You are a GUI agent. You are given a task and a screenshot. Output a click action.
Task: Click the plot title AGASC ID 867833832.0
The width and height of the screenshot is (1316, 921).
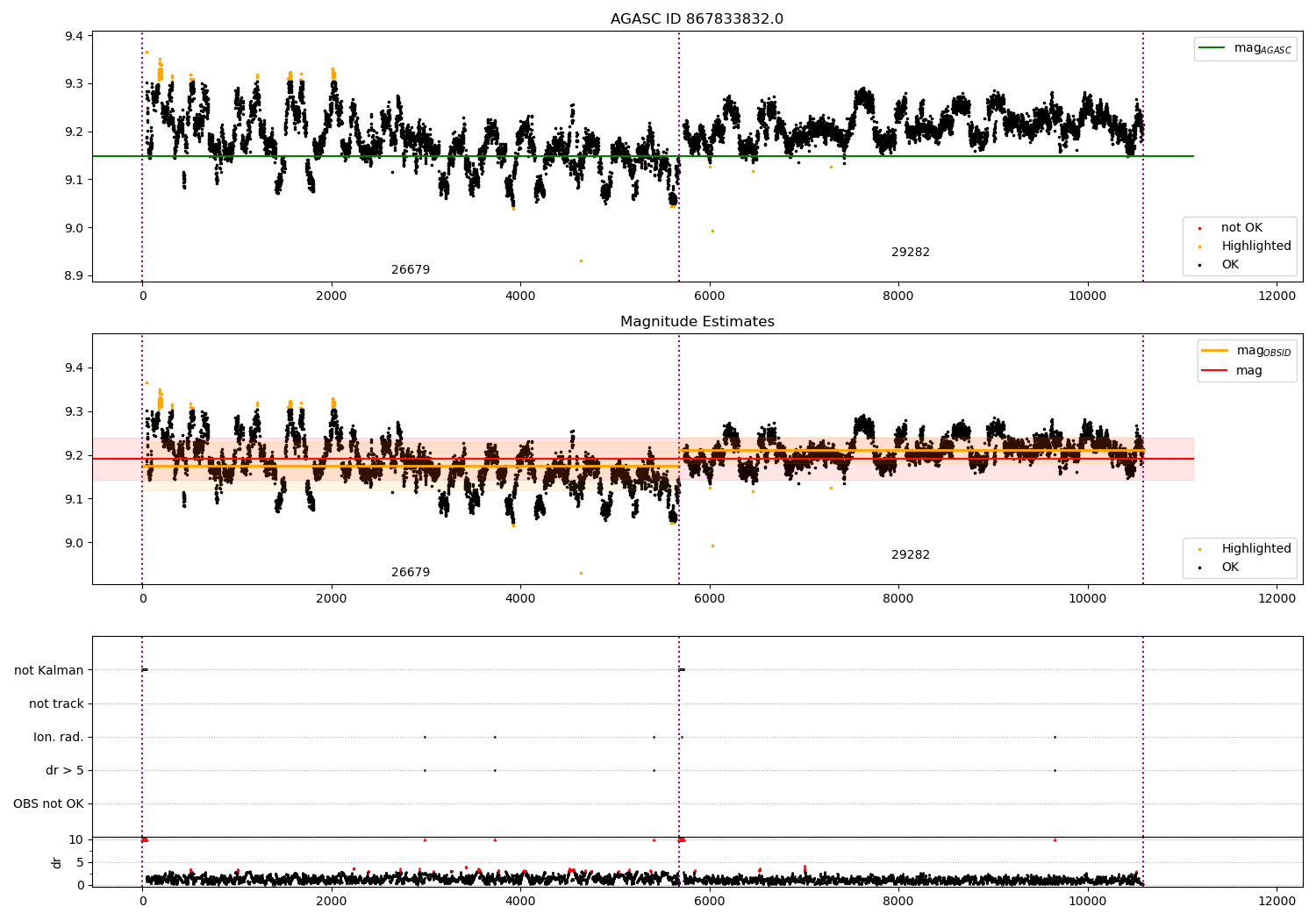click(x=697, y=19)
